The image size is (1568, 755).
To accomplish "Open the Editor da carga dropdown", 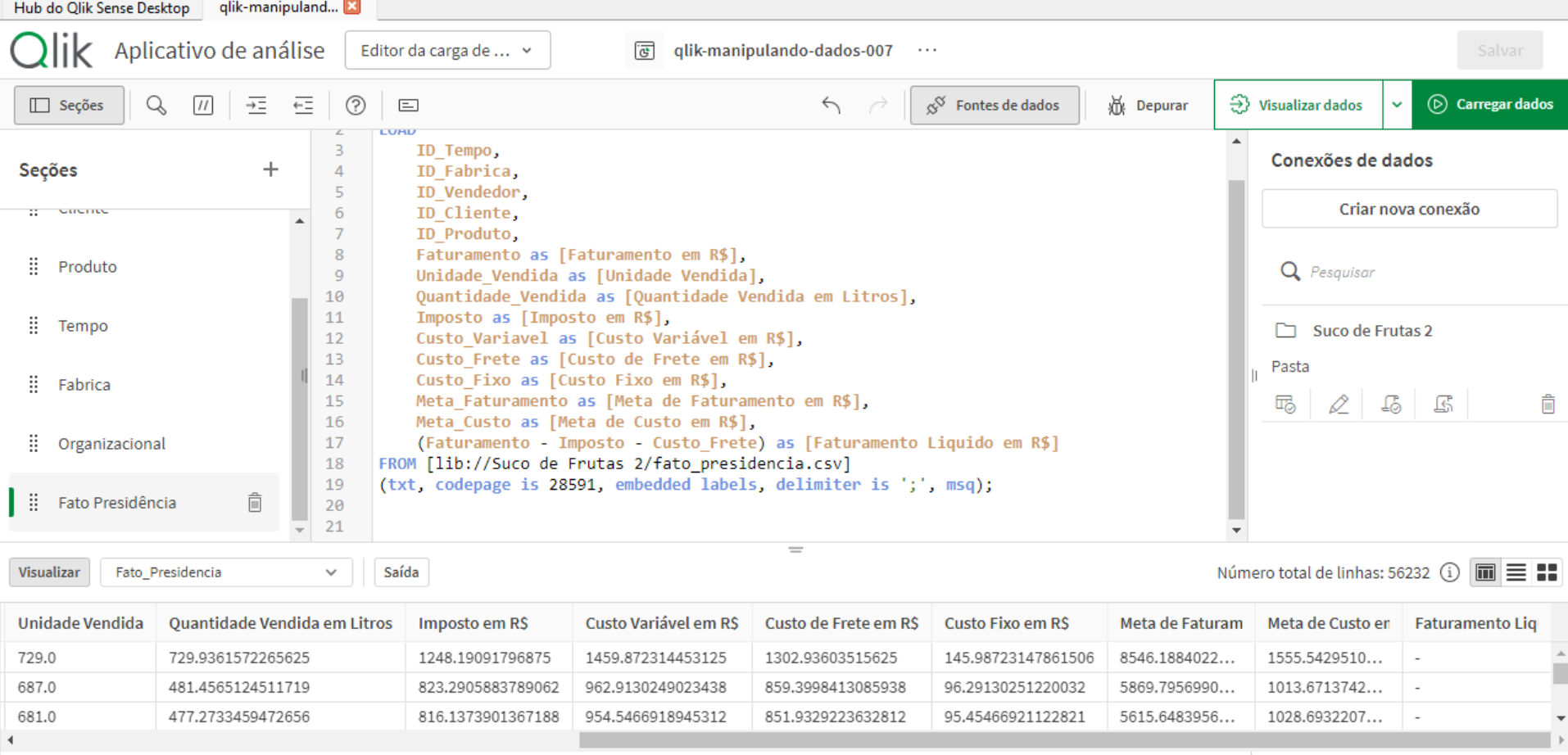I will pyautogui.click(x=447, y=51).
